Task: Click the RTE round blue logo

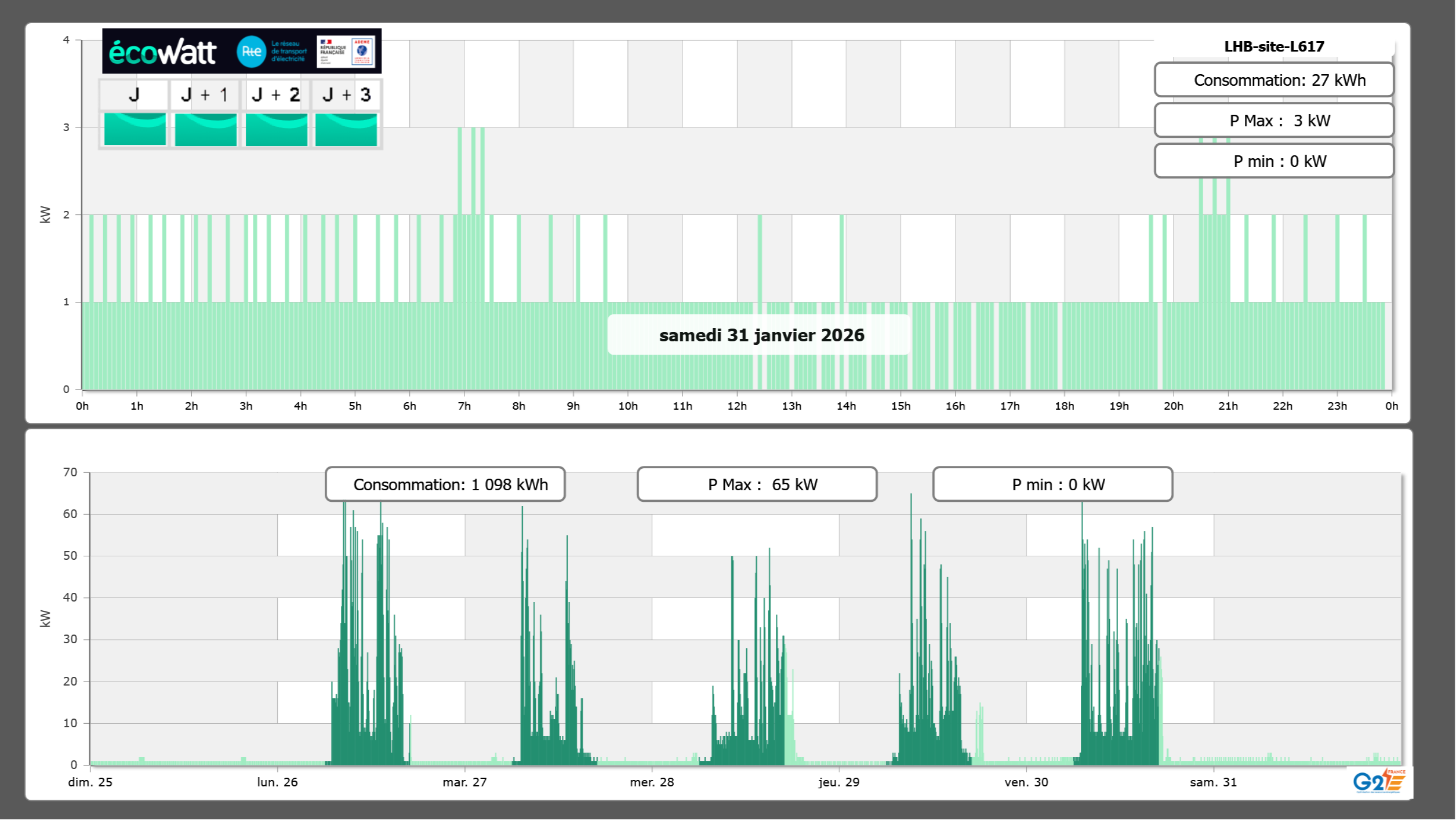Action: [251, 52]
